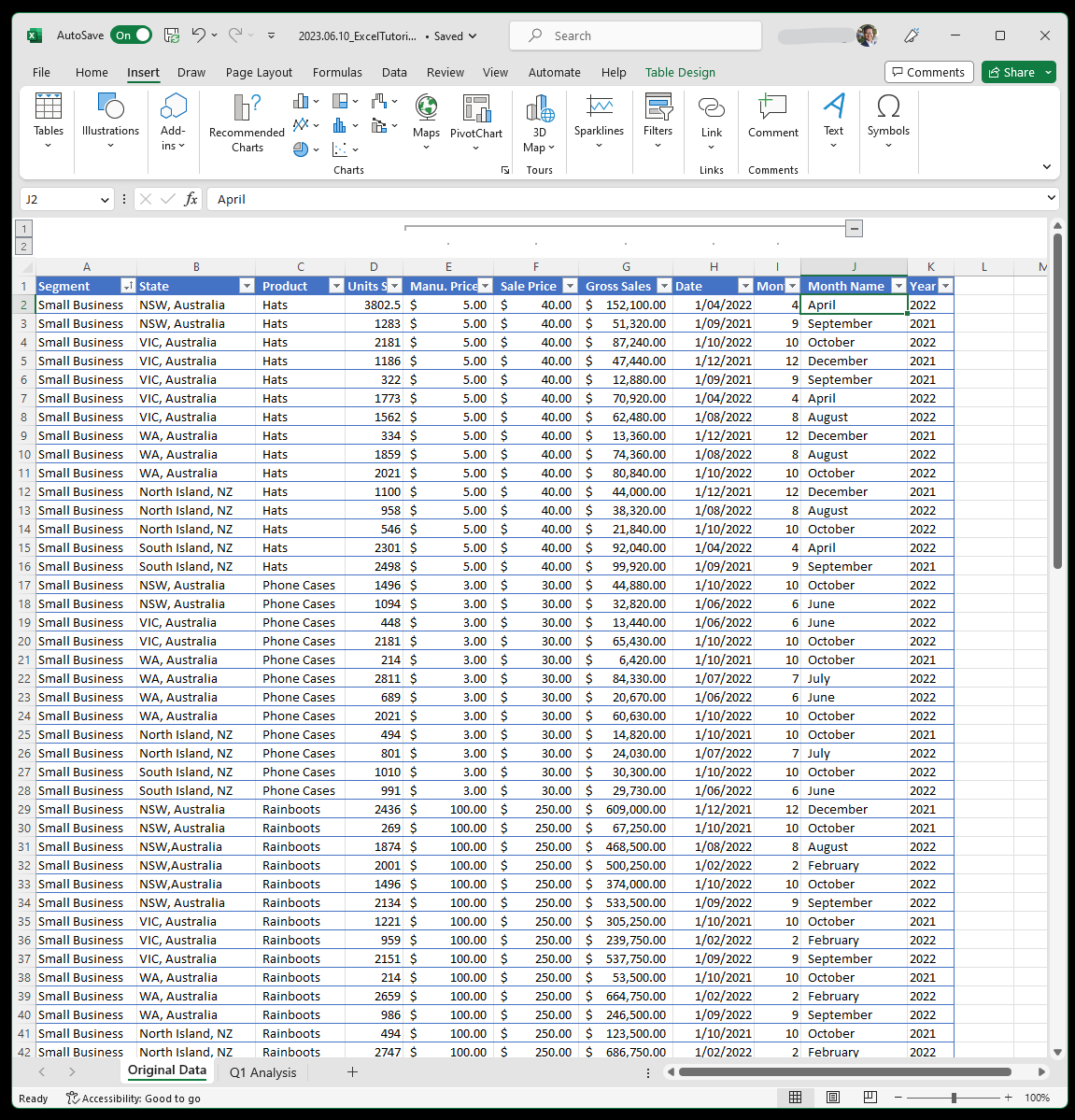Open the Table Design tab
Image resolution: width=1075 pixels, height=1120 pixels.
(680, 72)
